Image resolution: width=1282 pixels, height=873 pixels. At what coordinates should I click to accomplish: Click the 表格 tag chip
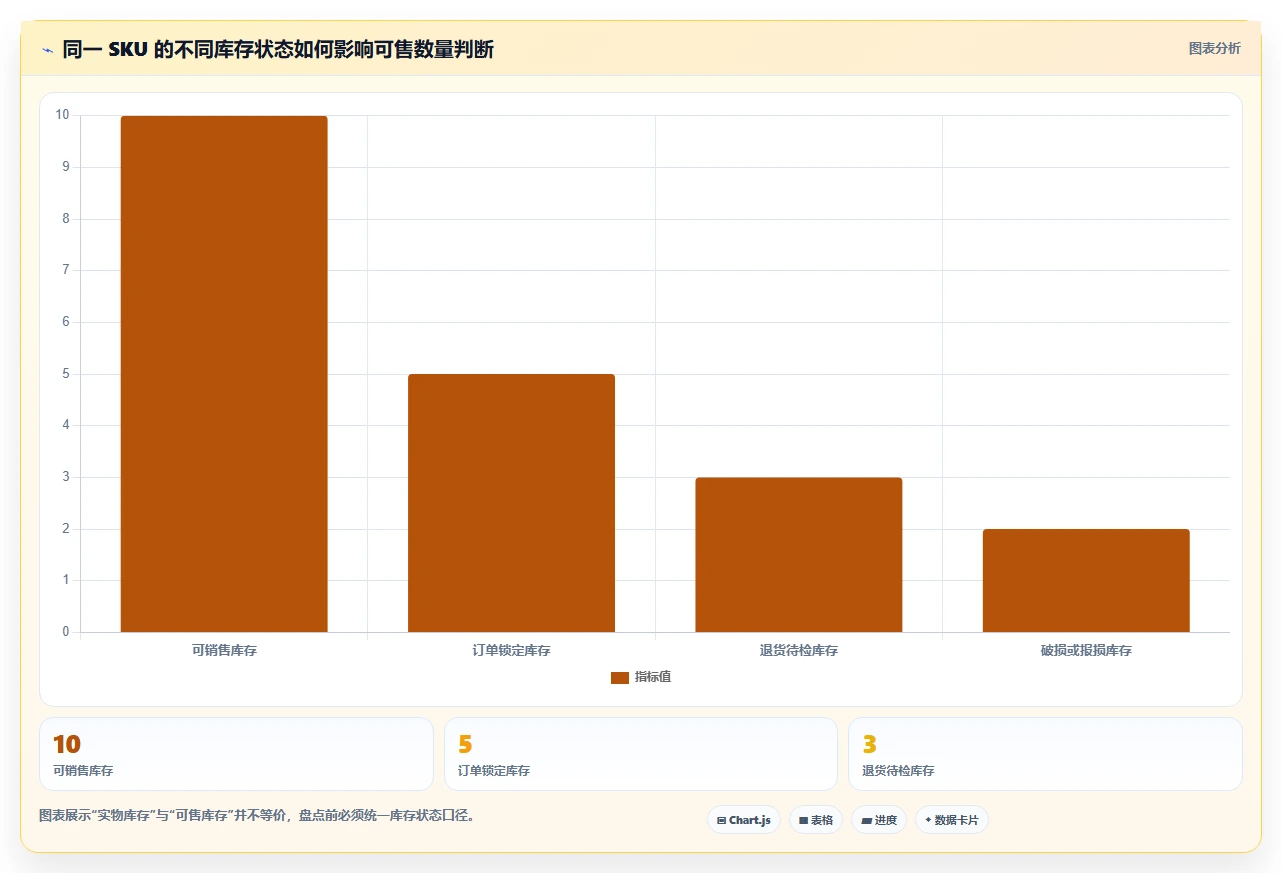(x=816, y=820)
